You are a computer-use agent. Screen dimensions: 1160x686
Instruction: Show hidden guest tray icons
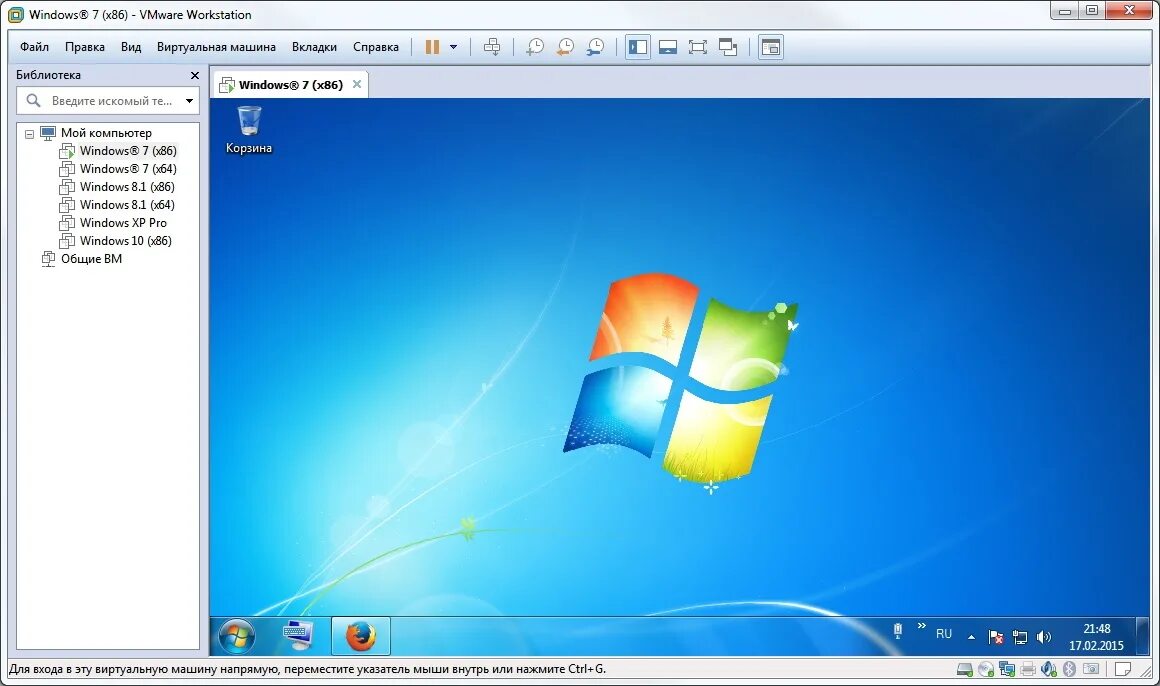pos(971,637)
